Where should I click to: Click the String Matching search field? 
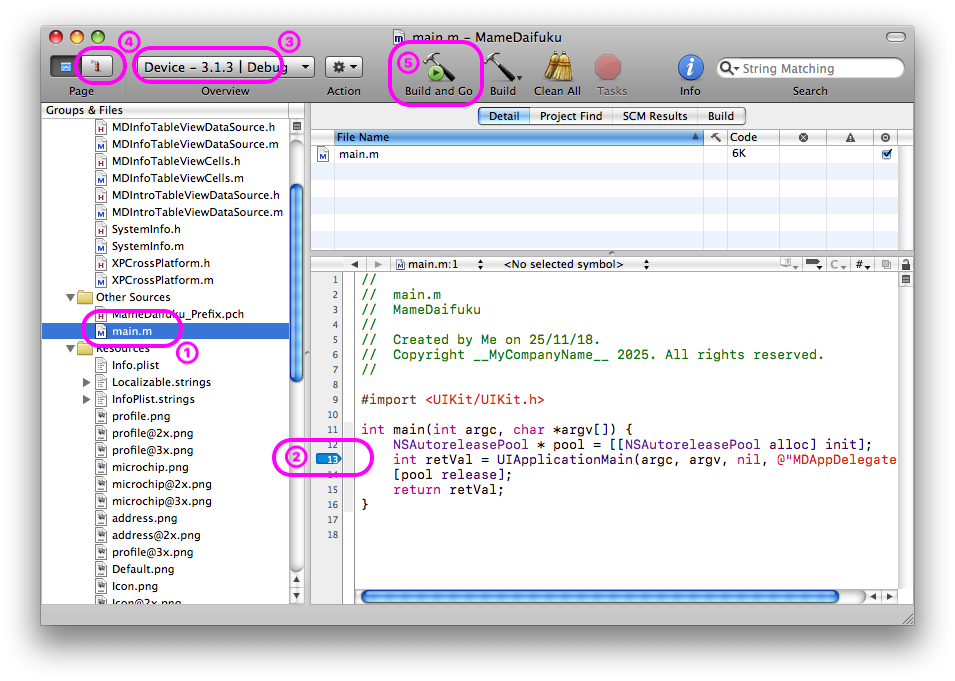point(815,69)
